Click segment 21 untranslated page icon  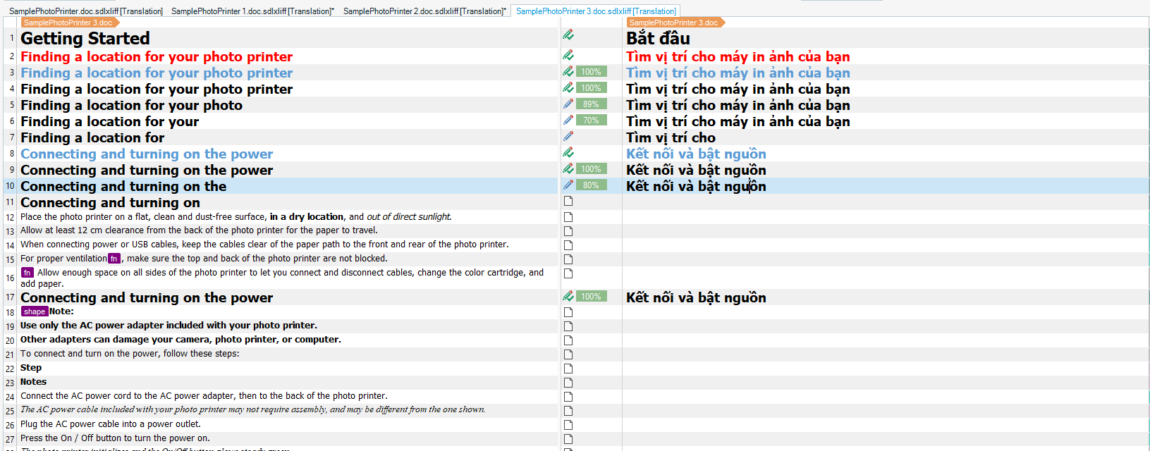568,353
